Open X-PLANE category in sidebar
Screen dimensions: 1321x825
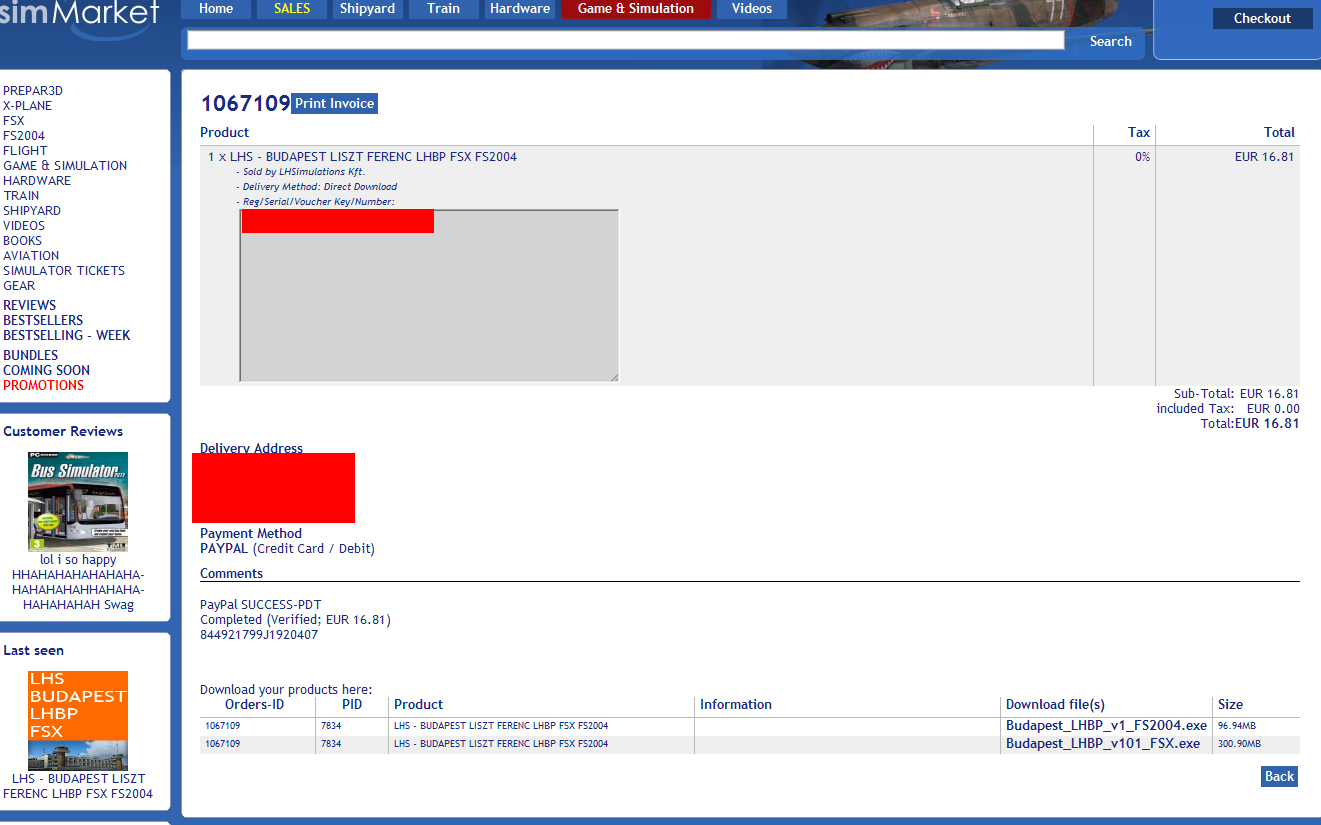[x=27, y=106]
